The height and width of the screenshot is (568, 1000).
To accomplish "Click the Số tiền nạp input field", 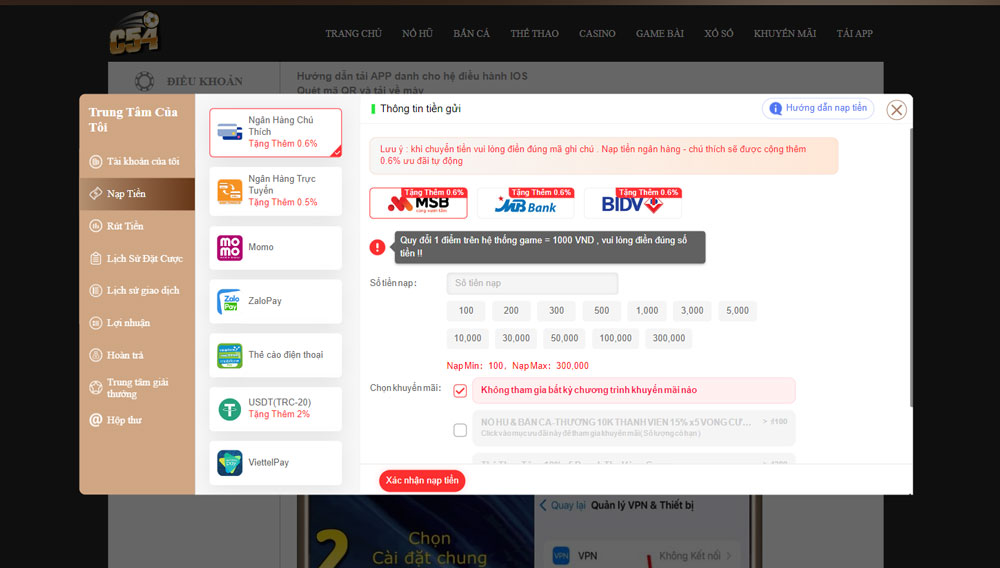I will click(x=532, y=283).
